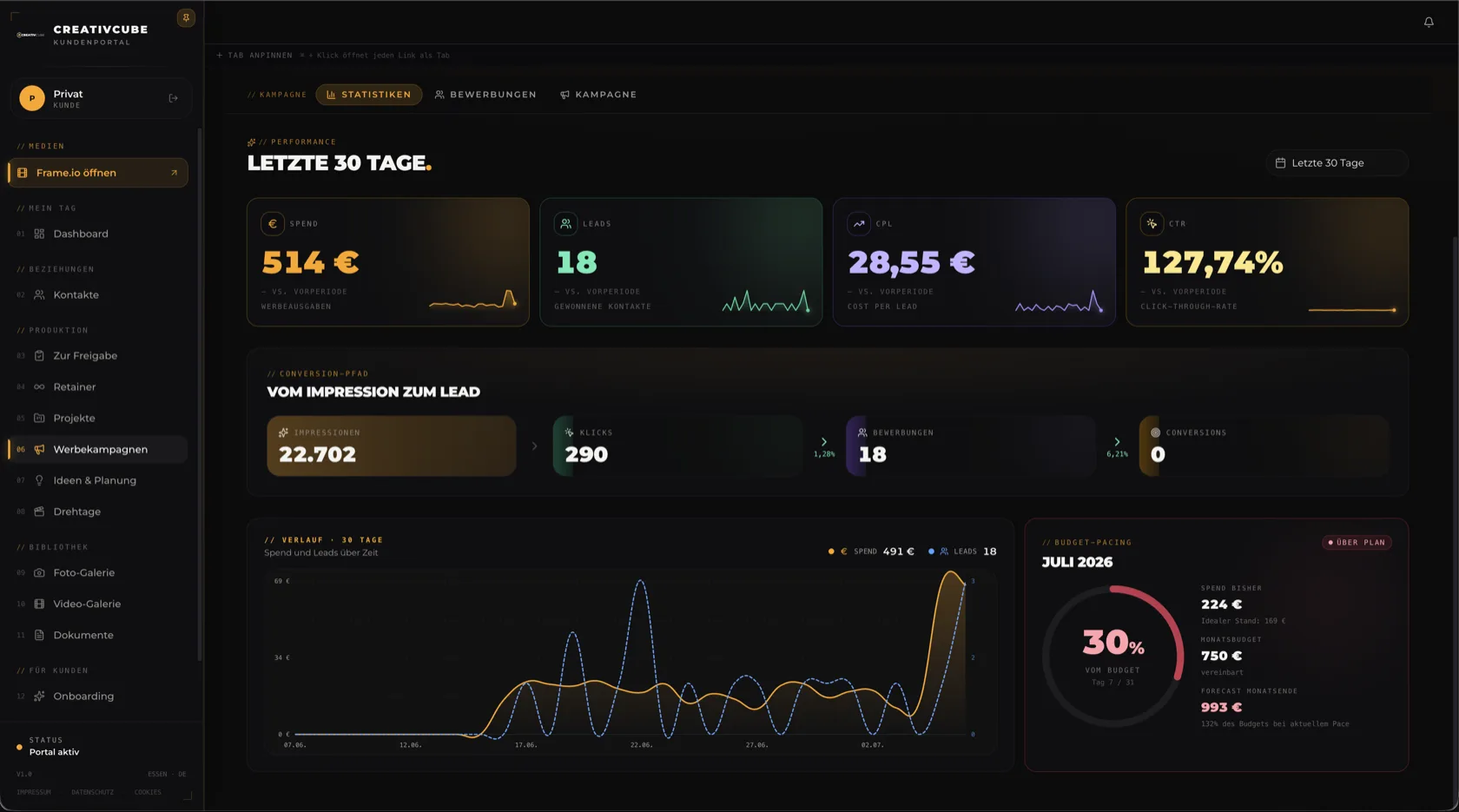Image resolution: width=1459 pixels, height=812 pixels.
Task: Open Foto-Galerie
Action: 98,572
